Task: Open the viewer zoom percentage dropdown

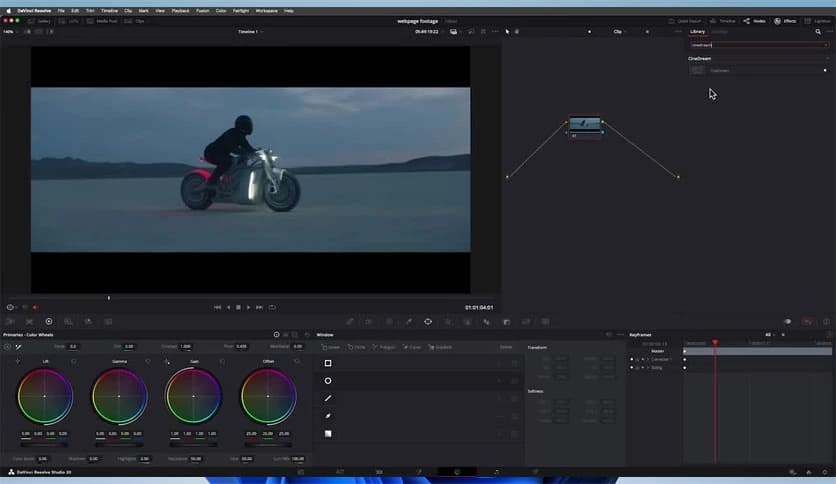Action: point(9,32)
